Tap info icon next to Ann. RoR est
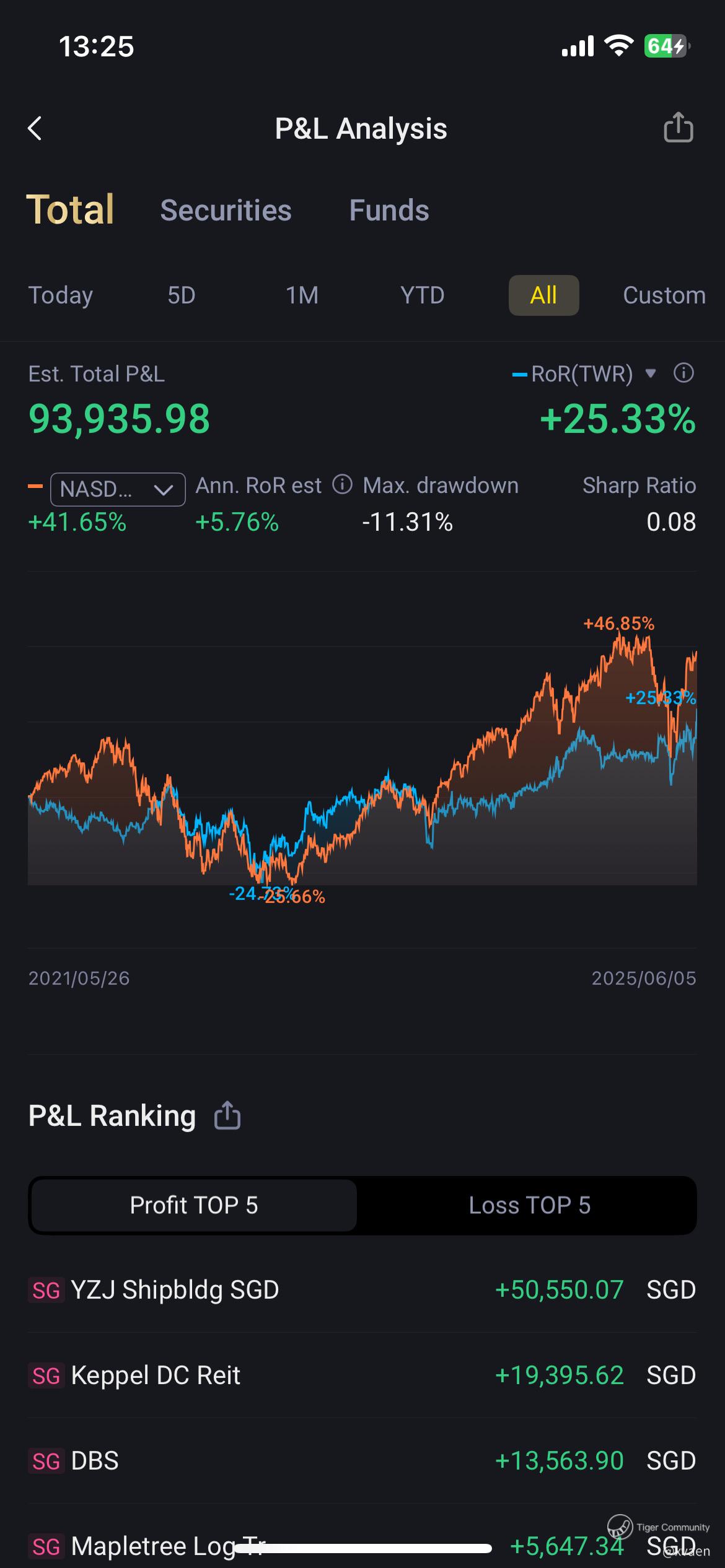 pyautogui.click(x=342, y=484)
